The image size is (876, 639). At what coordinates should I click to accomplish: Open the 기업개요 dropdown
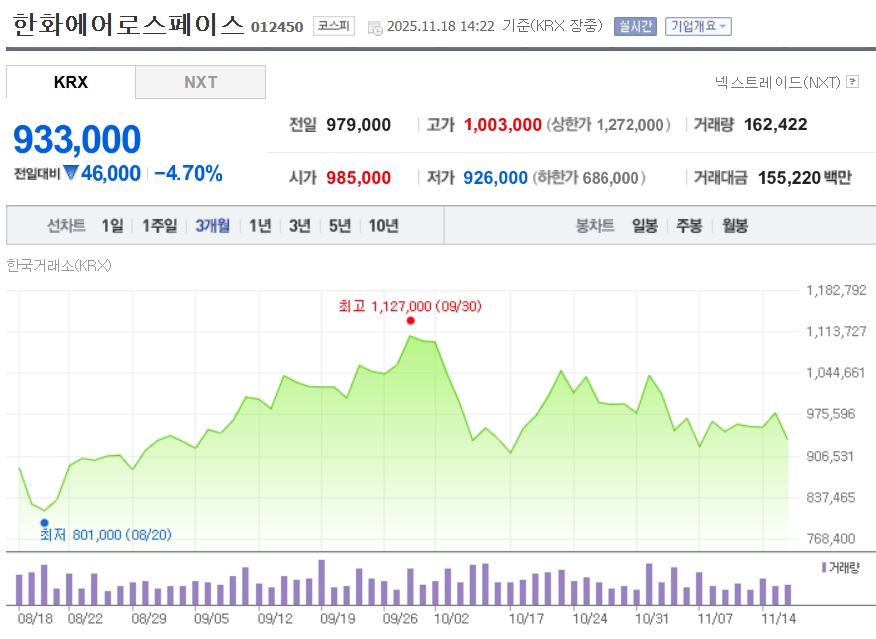698,26
